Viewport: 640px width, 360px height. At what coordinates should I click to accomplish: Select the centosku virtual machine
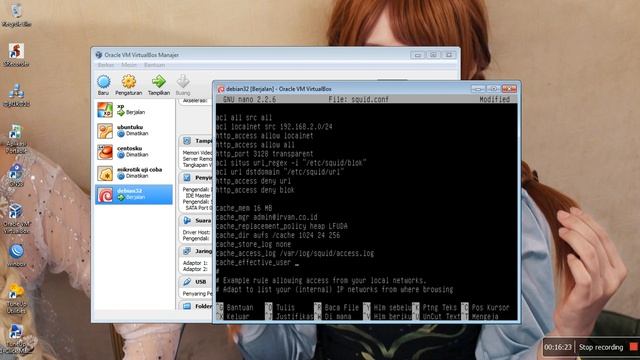click(134, 152)
